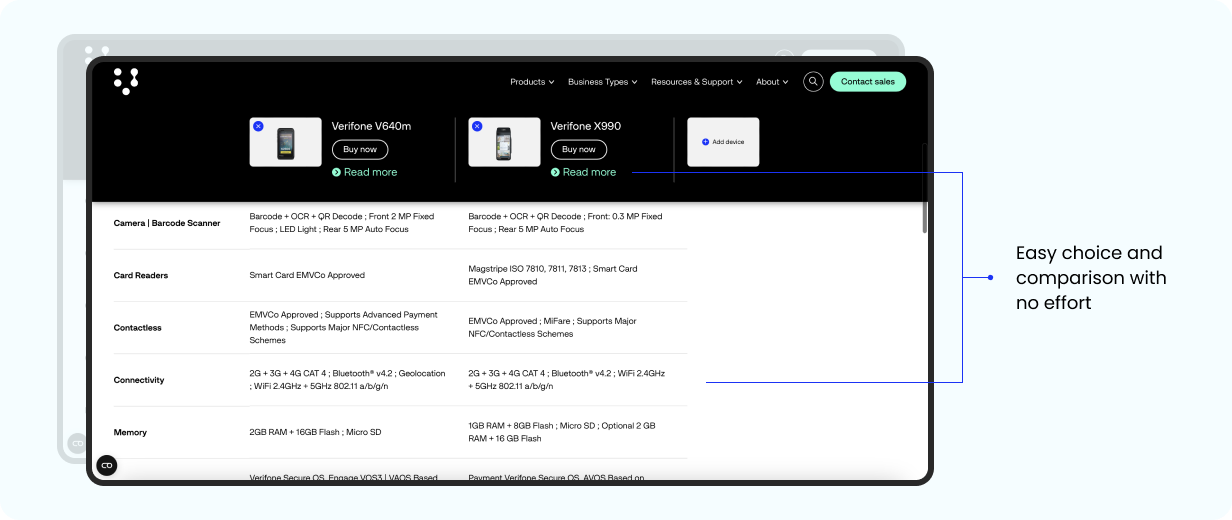Open Read more under Verifone V640m
Image resolution: width=1232 pixels, height=520 pixels.
pos(365,172)
